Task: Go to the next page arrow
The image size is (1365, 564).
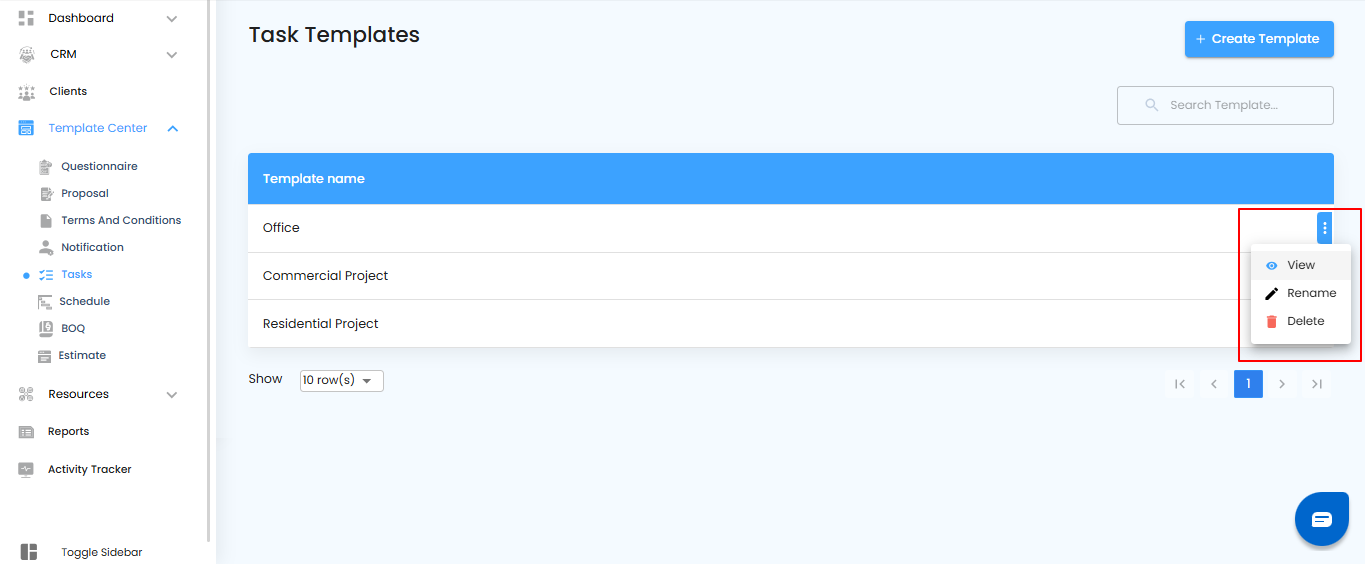Action: pos(1282,384)
